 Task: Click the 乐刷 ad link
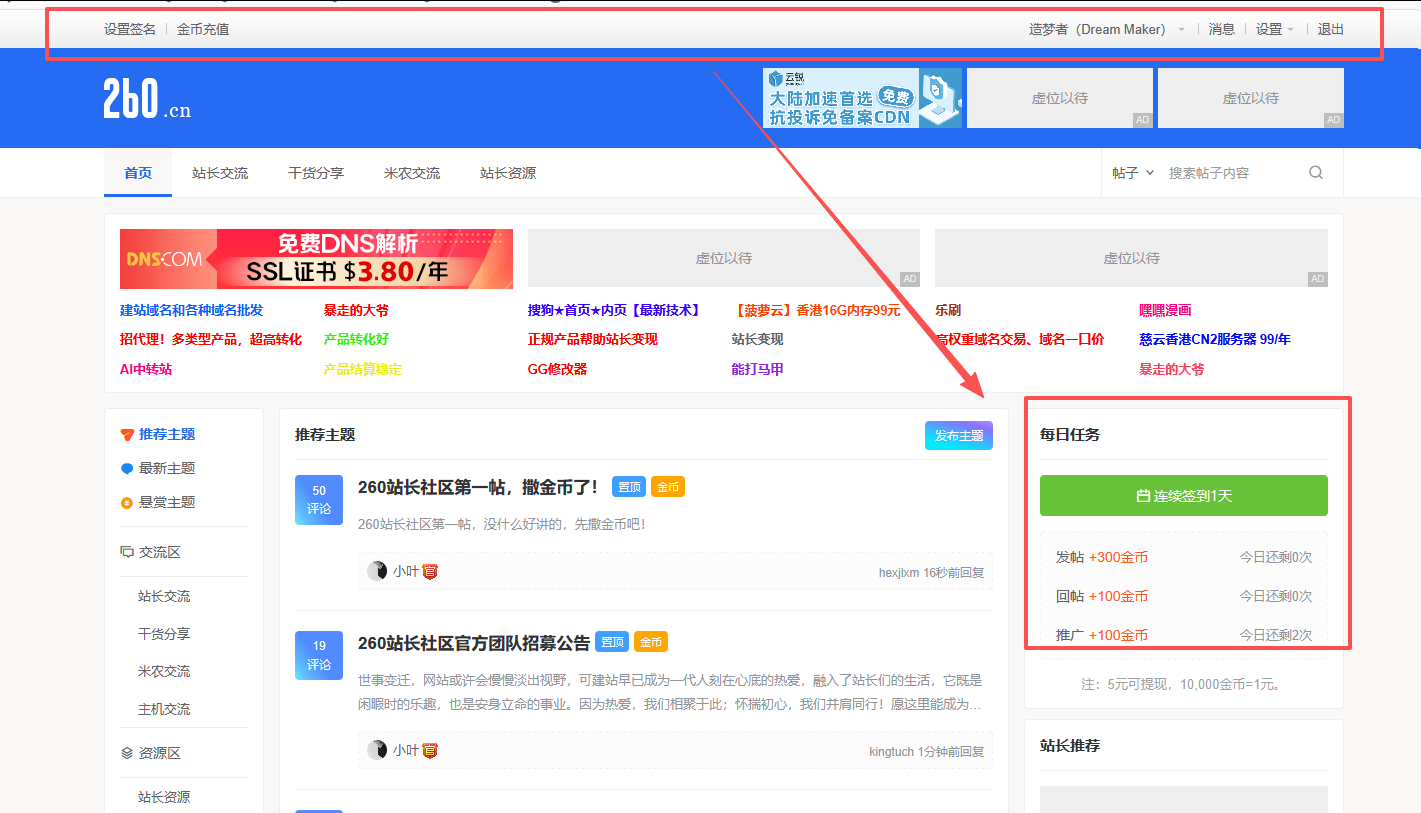click(948, 310)
